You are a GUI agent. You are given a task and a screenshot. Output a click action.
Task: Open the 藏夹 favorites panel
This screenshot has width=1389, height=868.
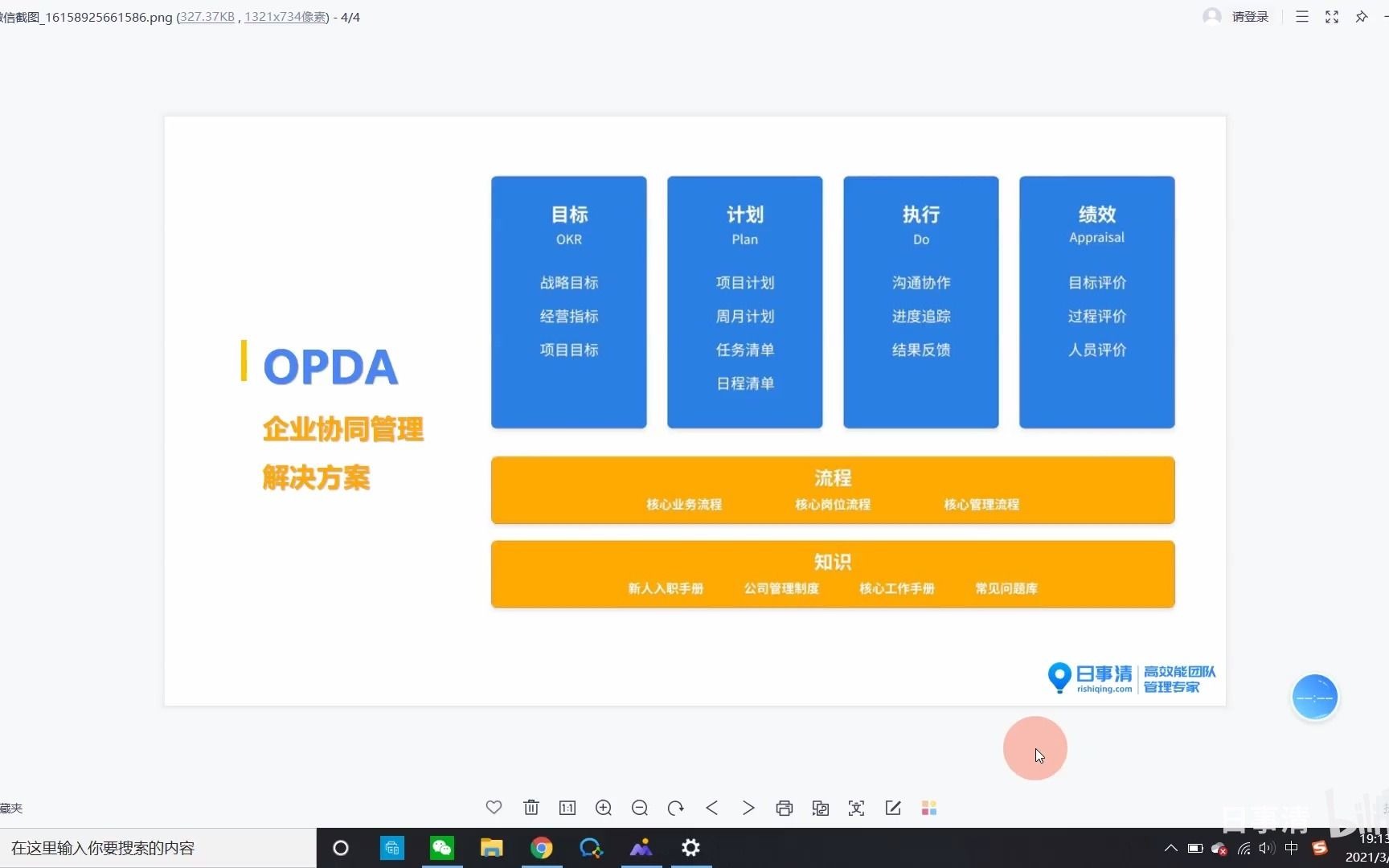pyautogui.click(x=11, y=808)
